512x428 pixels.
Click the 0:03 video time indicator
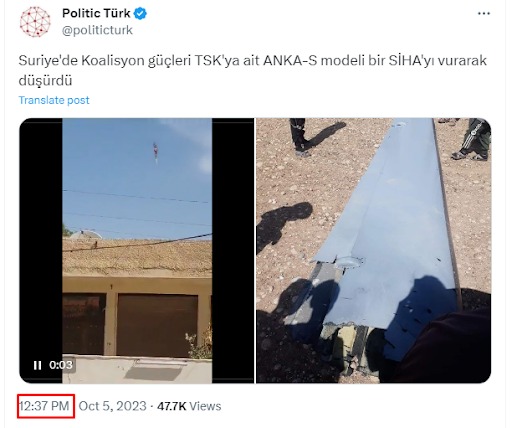coord(61,365)
